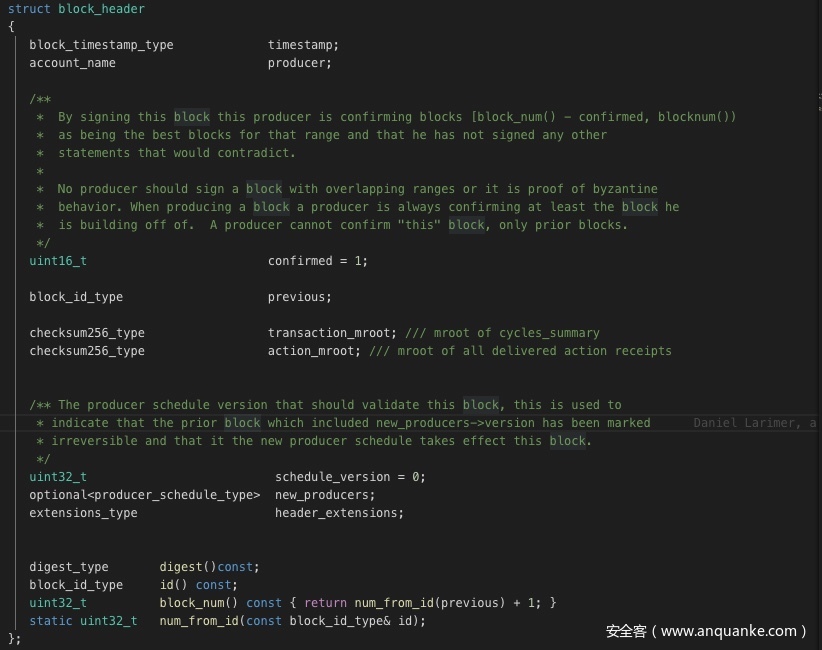Place cursor on block_timestamp_type type
Image resolution: width=822 pixels, height=650 pixels.
[101, 45]
